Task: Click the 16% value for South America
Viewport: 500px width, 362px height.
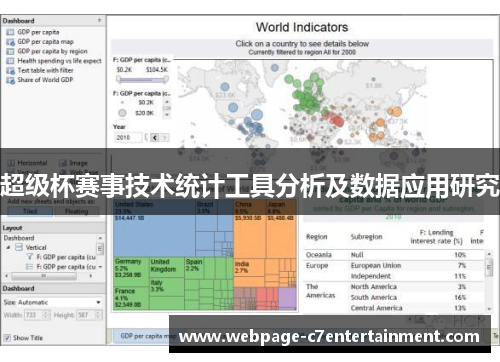Action: [460, 297]
